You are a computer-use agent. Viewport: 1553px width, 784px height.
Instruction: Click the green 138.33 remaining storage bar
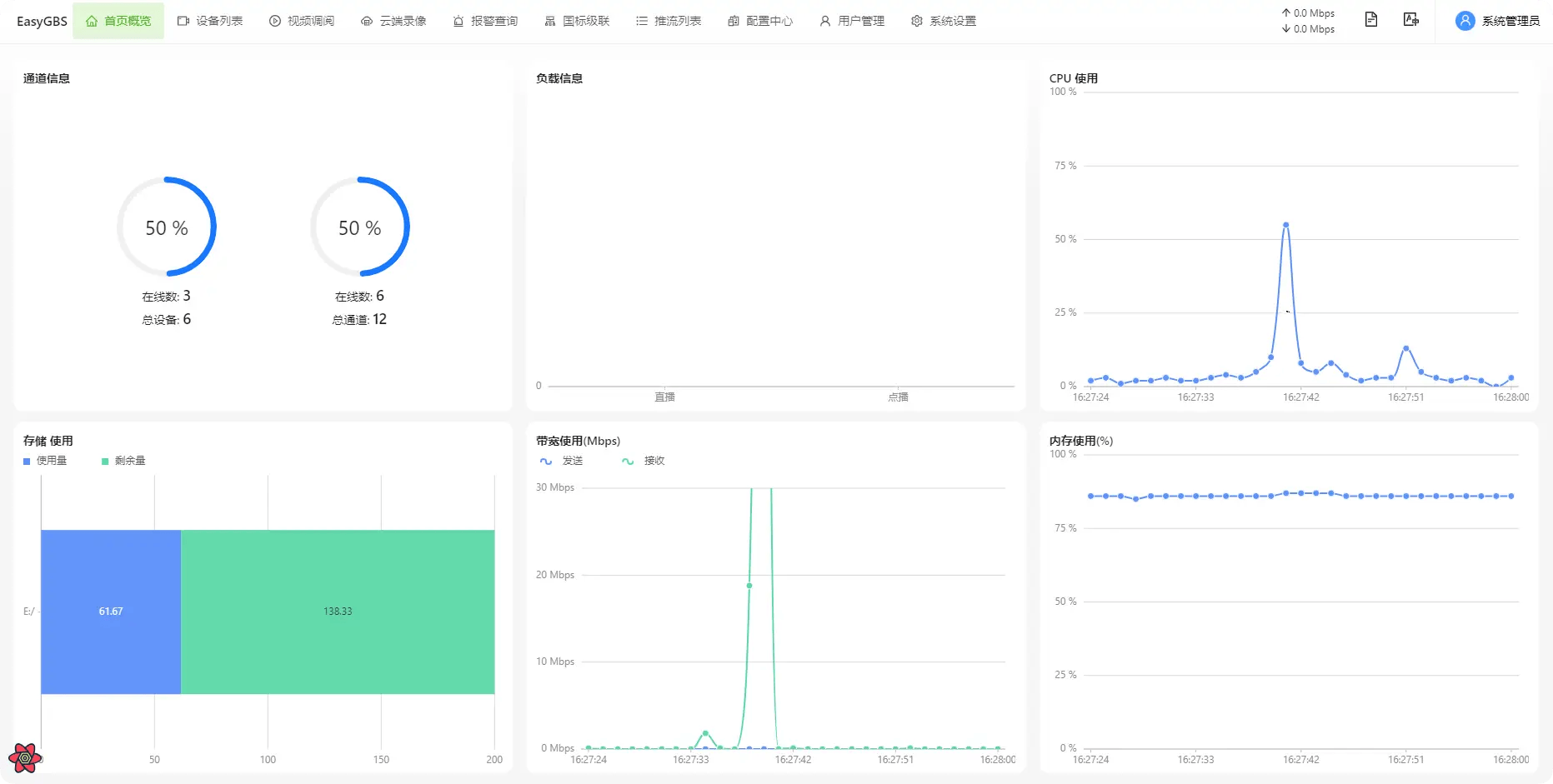(x=338, y=612)
